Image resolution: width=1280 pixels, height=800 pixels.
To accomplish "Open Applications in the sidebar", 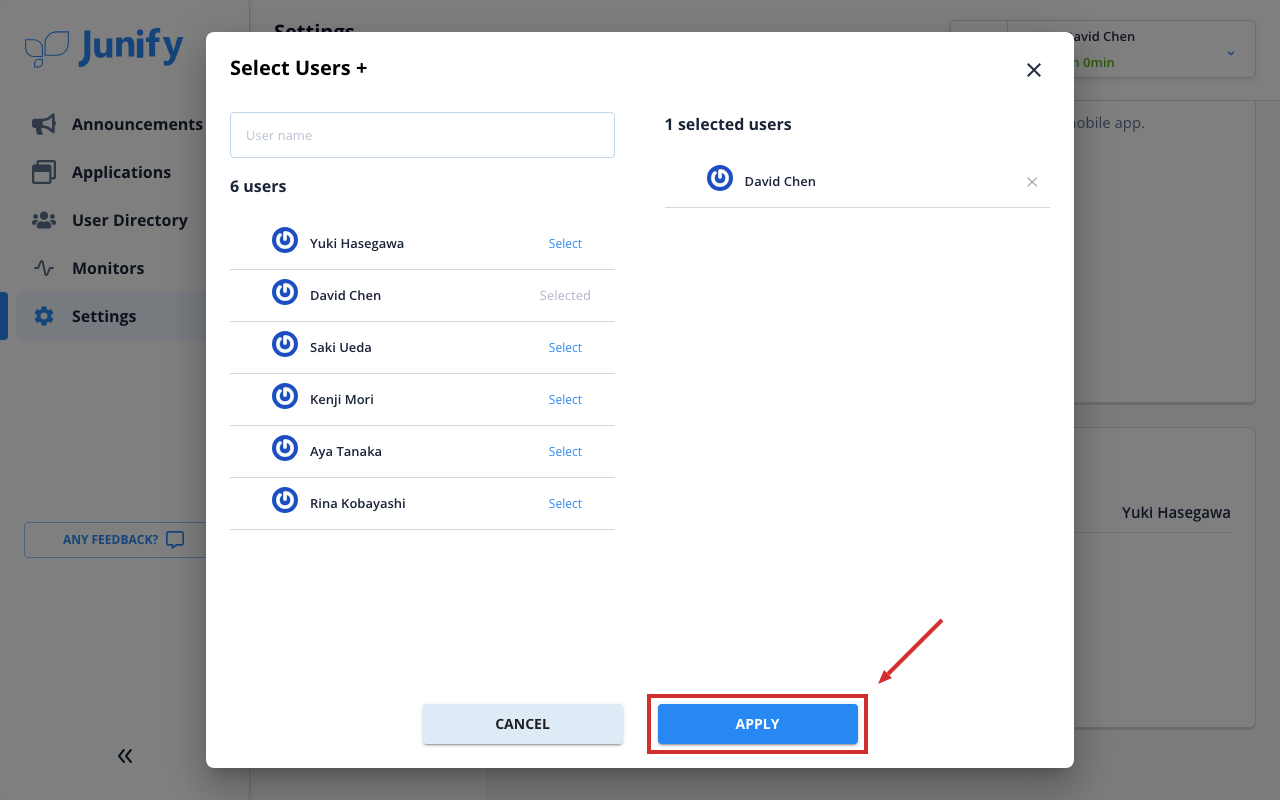I will [x=121, y=172].
